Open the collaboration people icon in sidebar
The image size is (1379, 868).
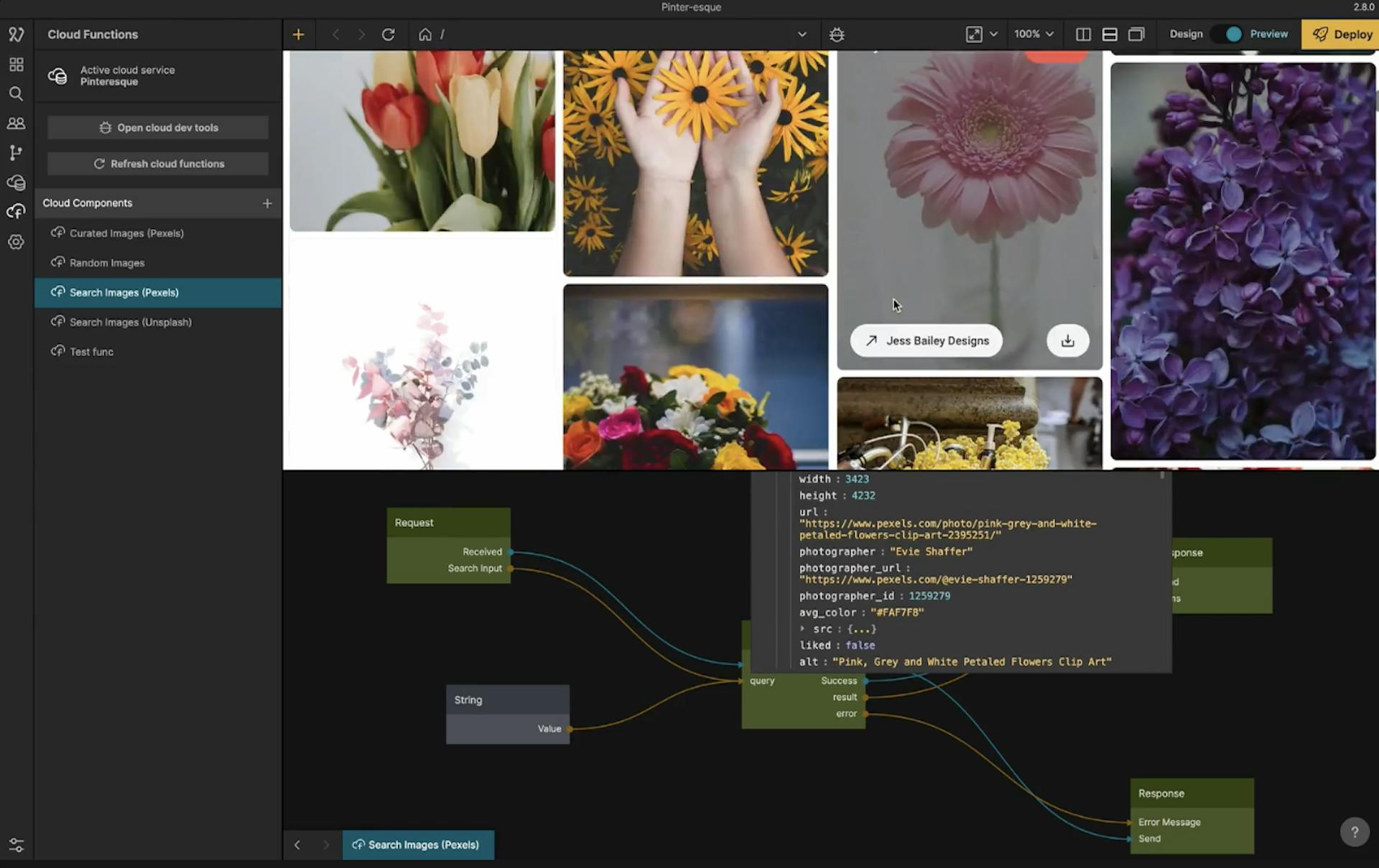(x=16, y=123)
